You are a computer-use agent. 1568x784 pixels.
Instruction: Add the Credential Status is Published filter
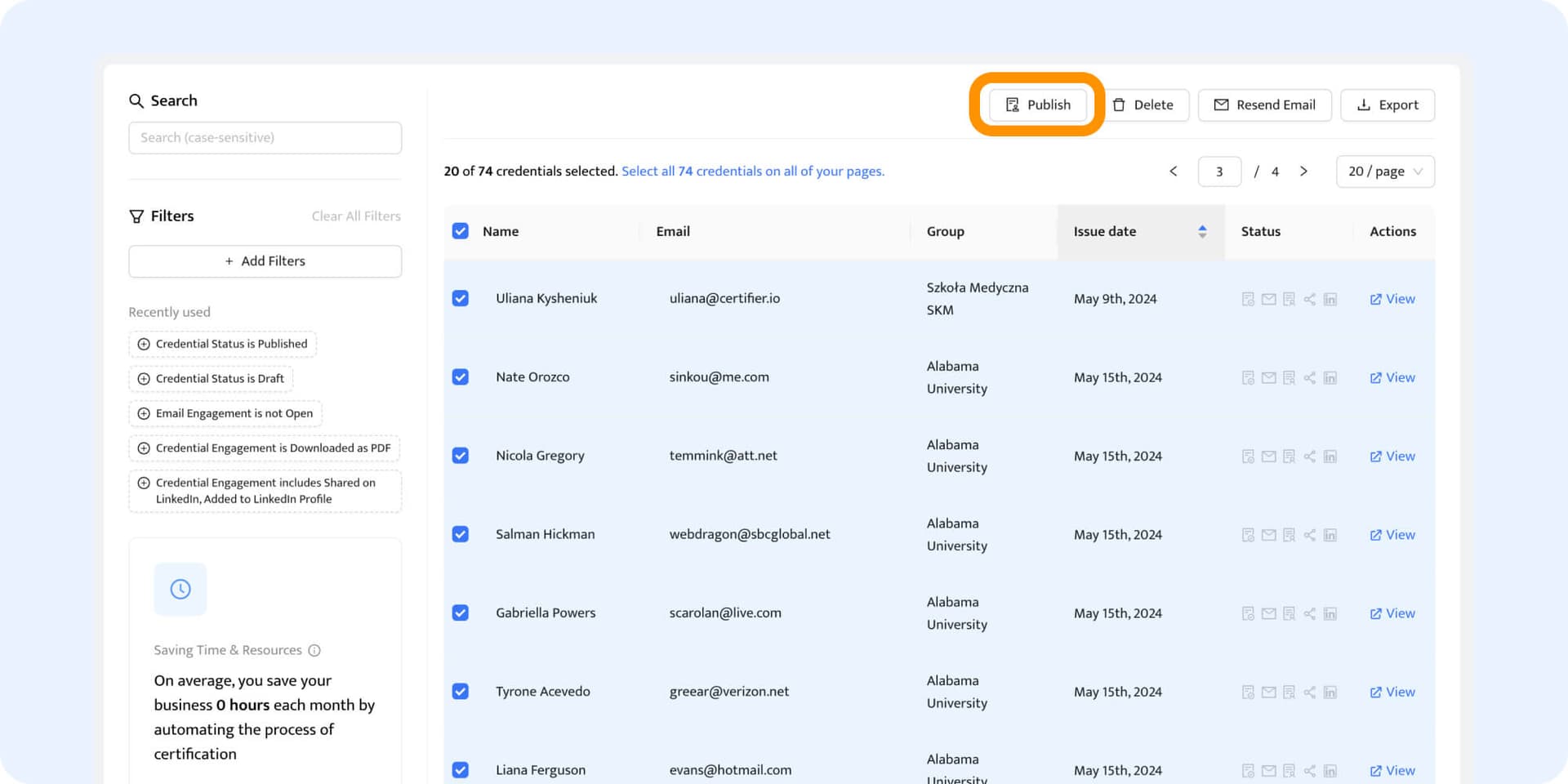[222, 344]
